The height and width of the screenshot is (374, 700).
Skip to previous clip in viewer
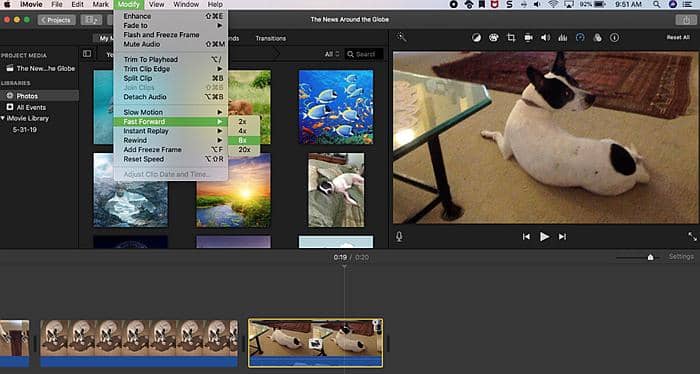pyautogui.click(x=526, y=237)
